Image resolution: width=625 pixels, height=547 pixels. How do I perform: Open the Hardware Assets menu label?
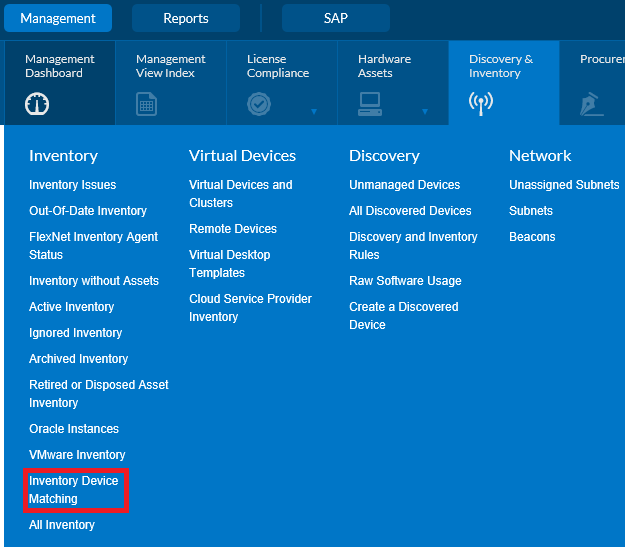pyautogui.click(x=384, y=66)
